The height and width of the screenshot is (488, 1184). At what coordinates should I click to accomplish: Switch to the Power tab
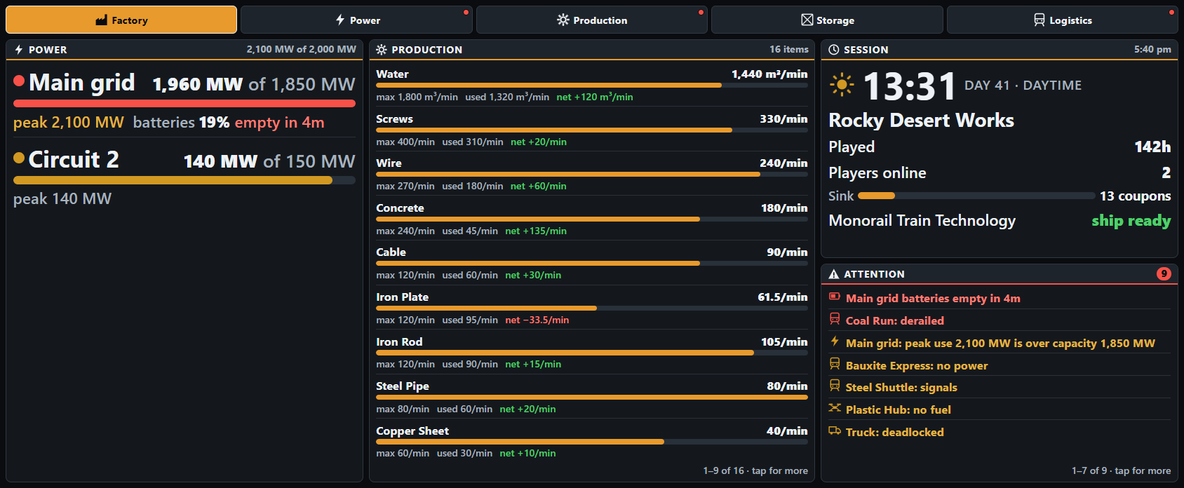tap(356, 20)
